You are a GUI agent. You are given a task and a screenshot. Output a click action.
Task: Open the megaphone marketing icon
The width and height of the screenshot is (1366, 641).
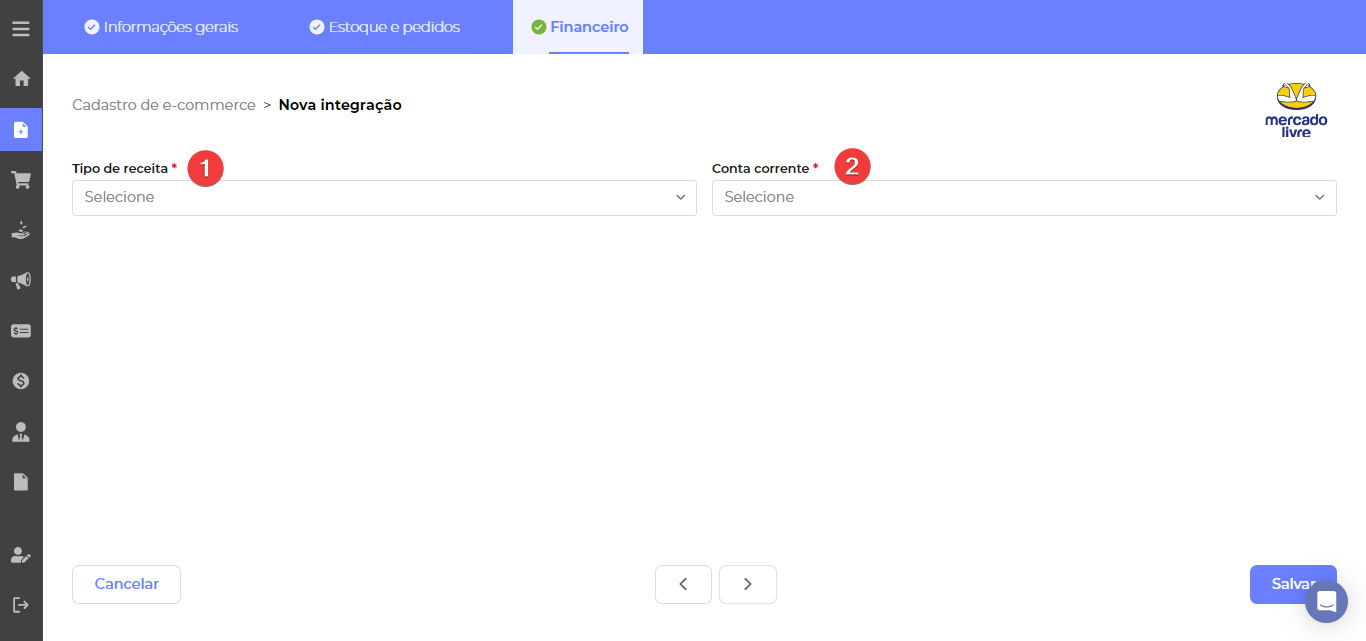point(21,280)
